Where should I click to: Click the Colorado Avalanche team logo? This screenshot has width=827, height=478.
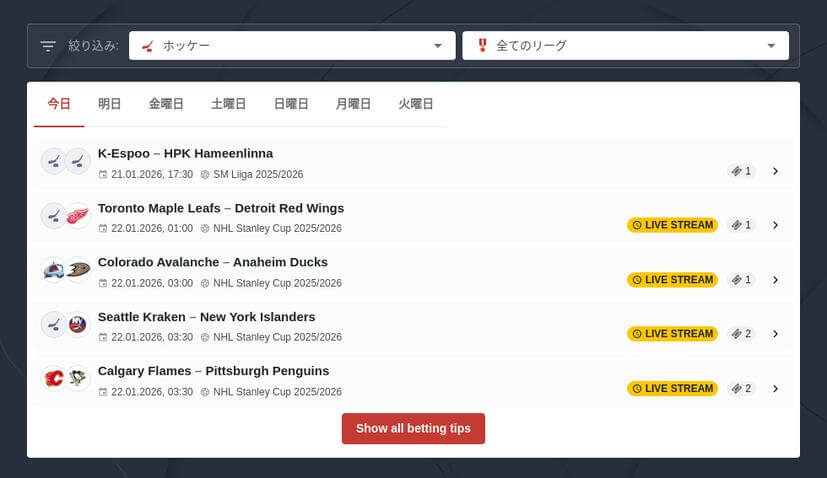click(x=54, y=270)
